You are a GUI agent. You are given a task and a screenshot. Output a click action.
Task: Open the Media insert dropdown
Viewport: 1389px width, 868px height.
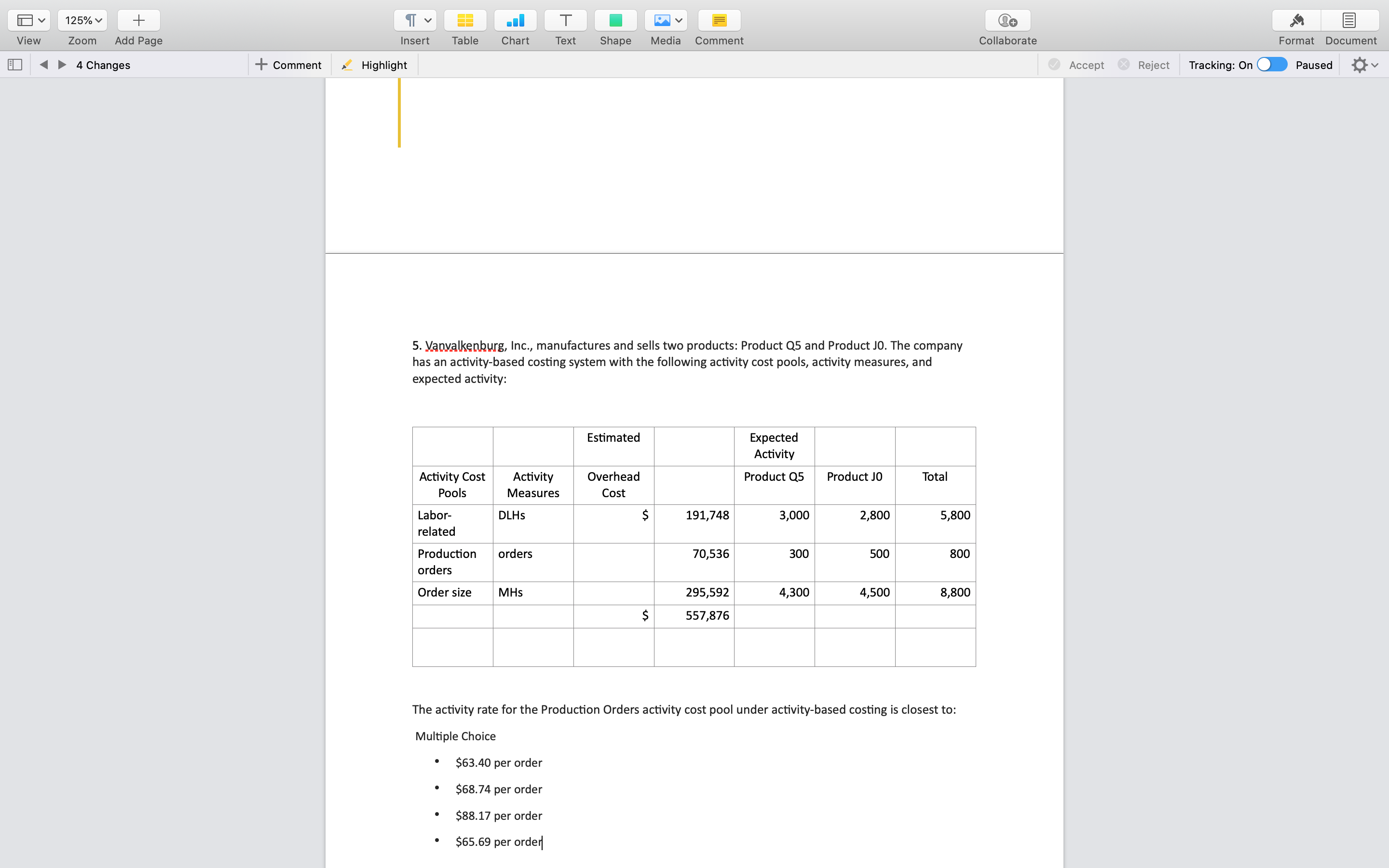(x=665, y=20)
